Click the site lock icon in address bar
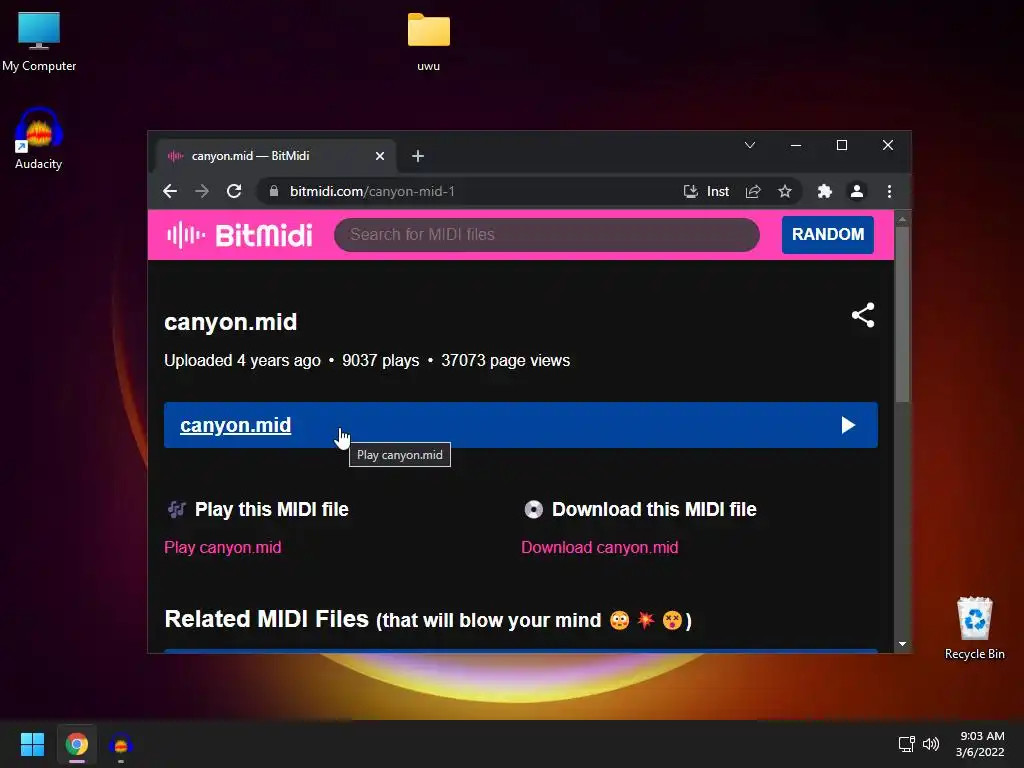The height and width of the screenshot is (768, 1024). click(x=274, y=191)
